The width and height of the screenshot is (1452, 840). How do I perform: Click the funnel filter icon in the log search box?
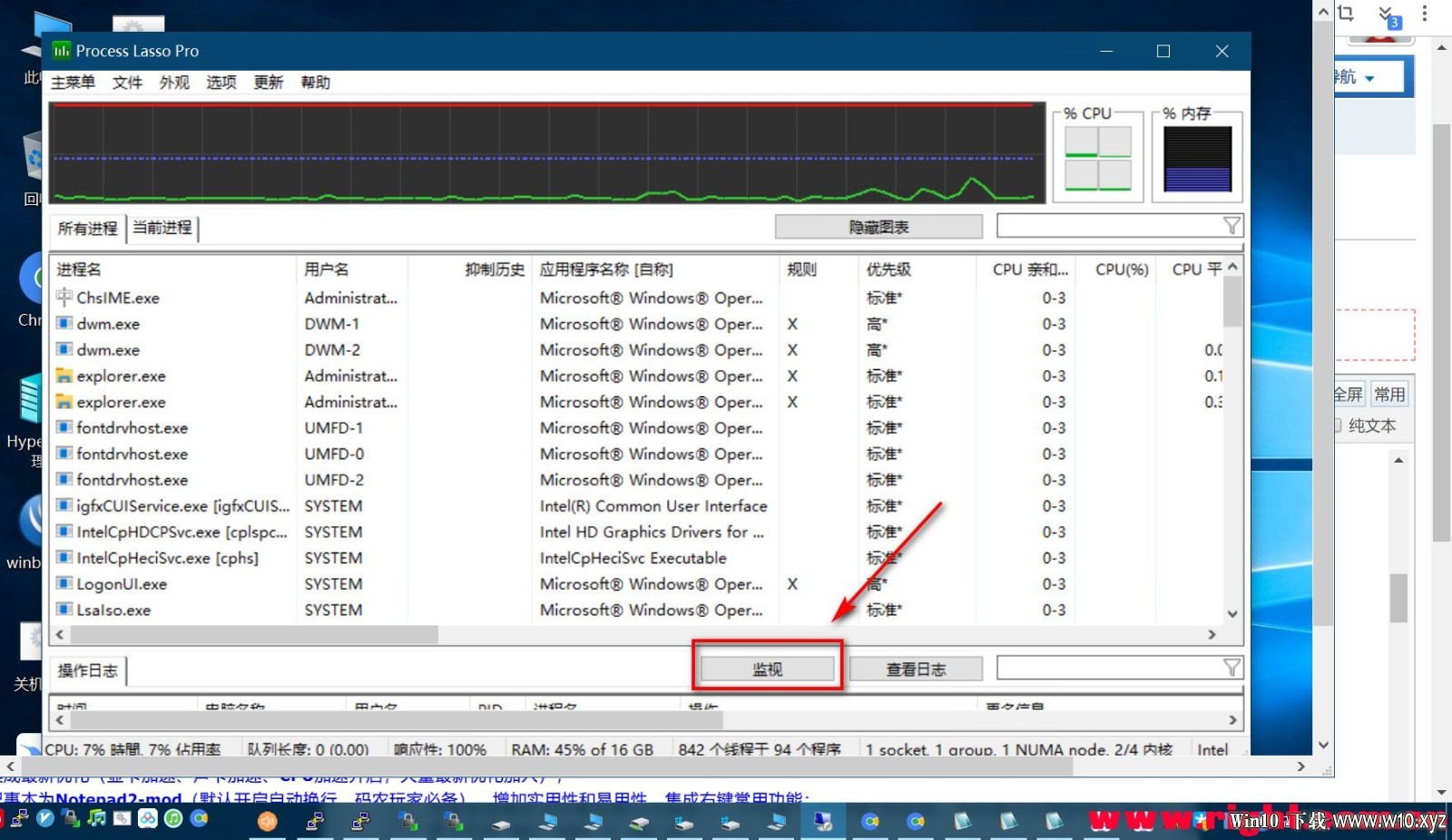[x=1231, y=668]
